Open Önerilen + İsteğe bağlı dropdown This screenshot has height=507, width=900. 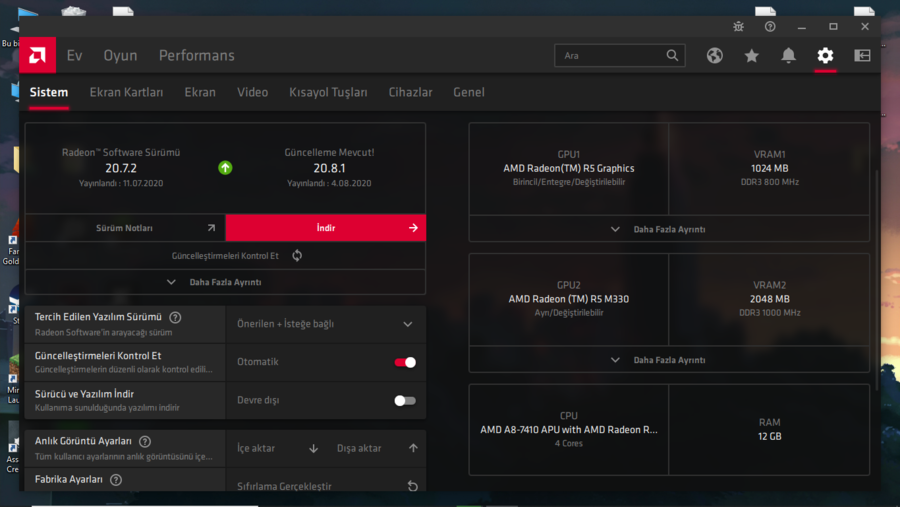tap(325, 324)
